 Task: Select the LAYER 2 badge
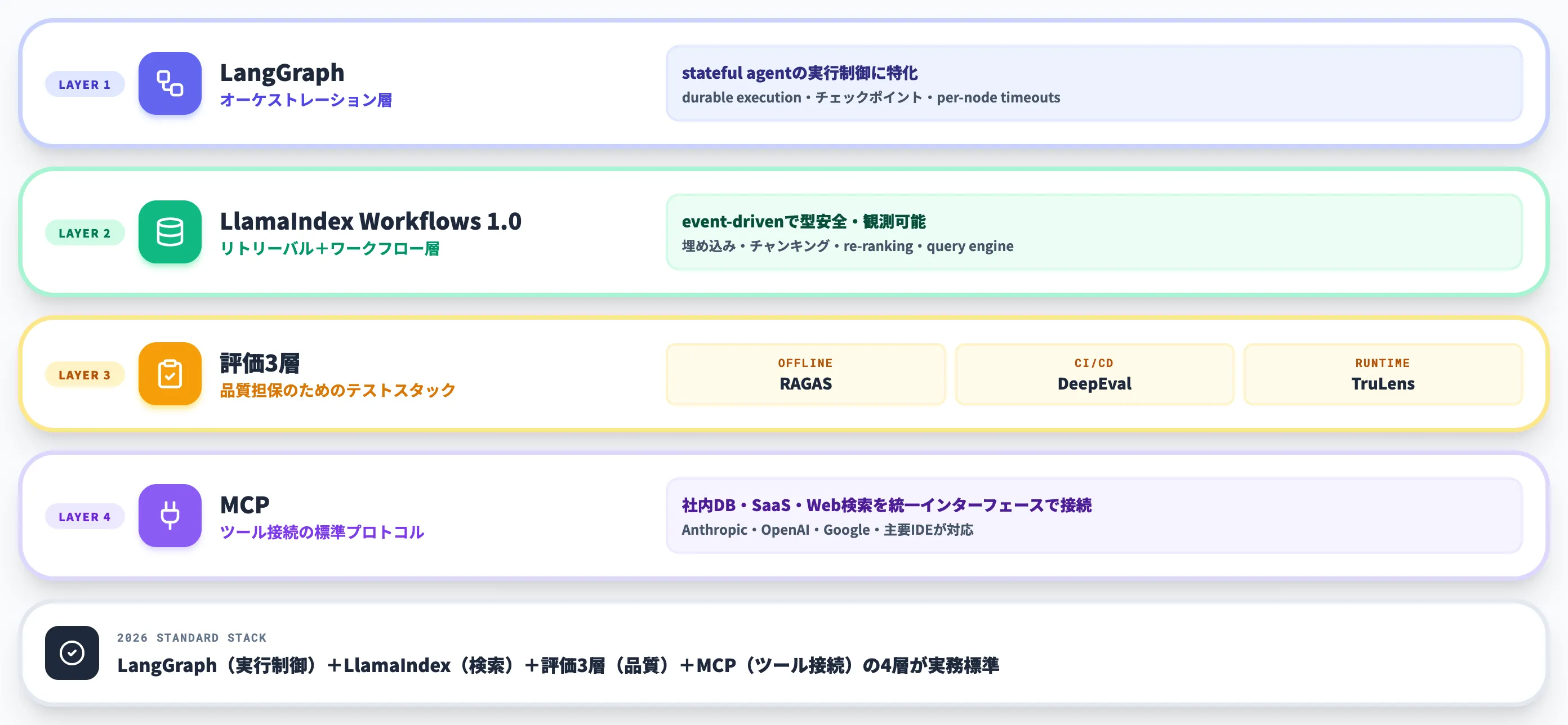click(x=84, y=232)
